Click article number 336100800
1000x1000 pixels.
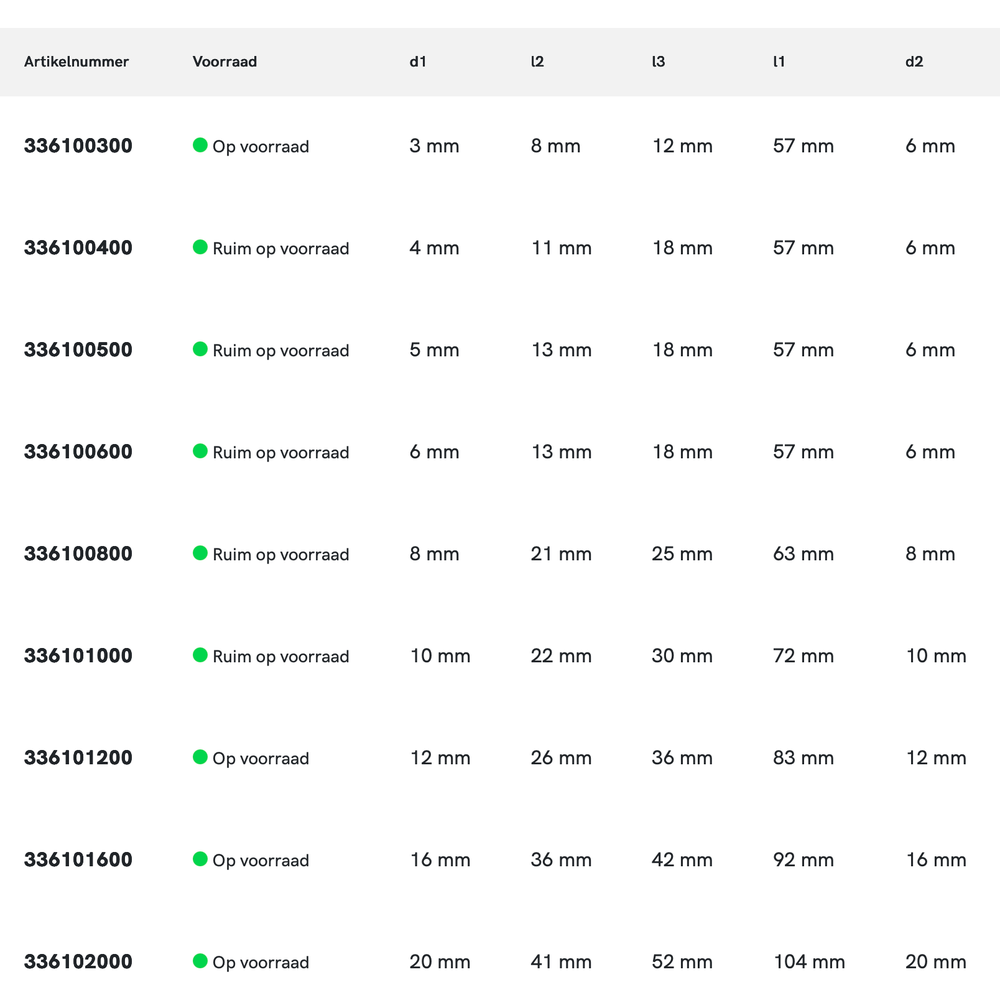pos(78,554)
